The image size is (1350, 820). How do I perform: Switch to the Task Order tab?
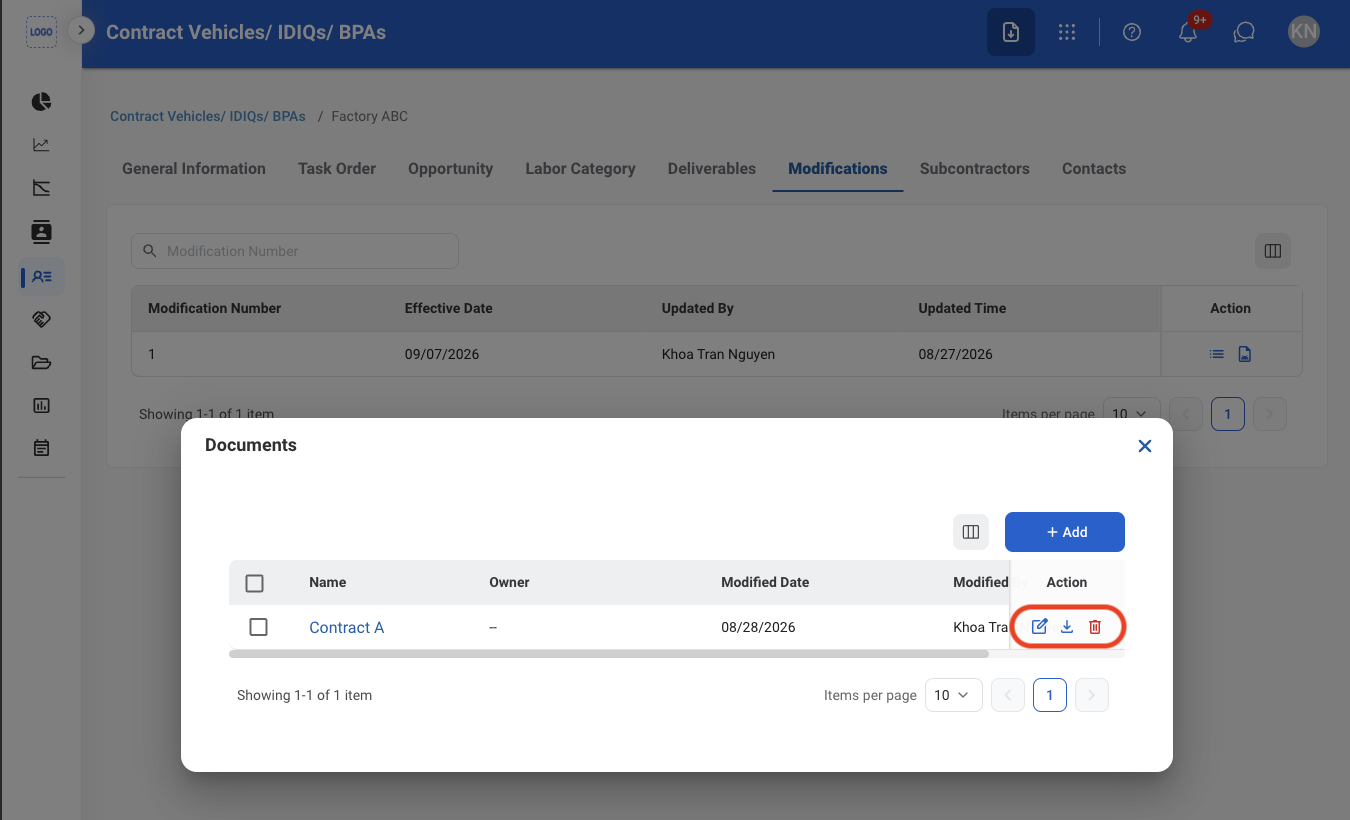[x=337, y=169]
